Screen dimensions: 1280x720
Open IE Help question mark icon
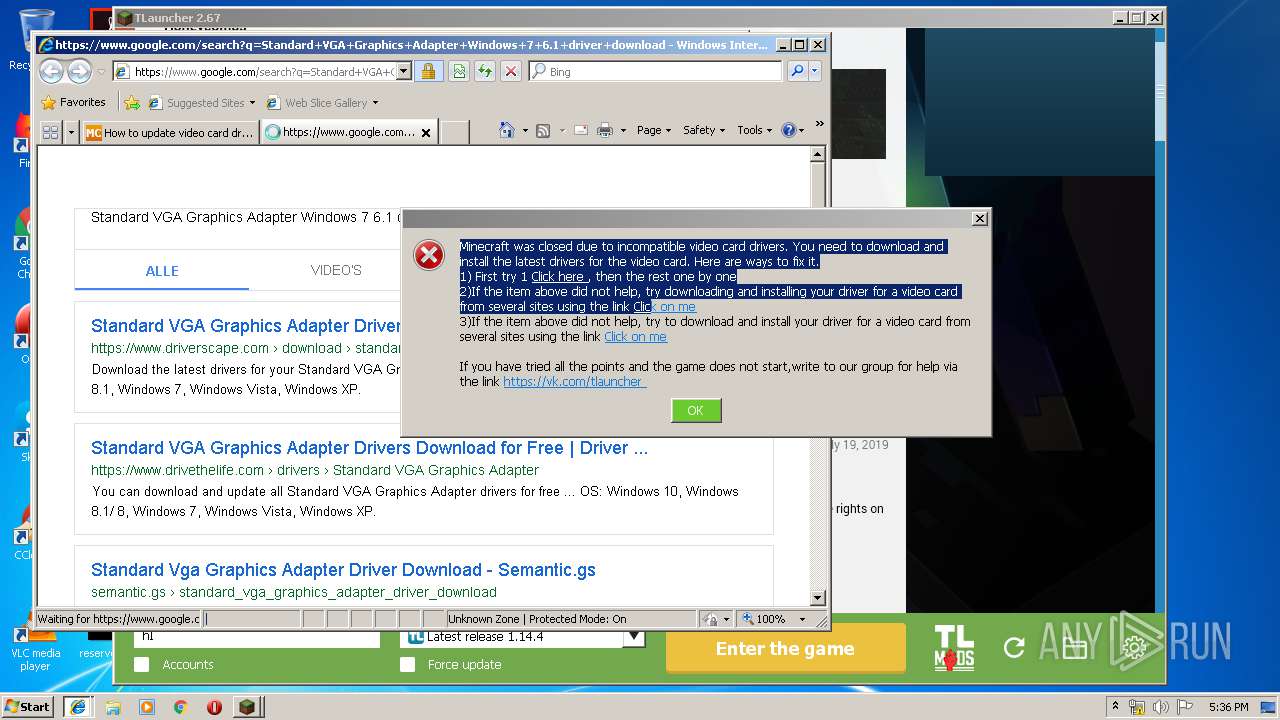[x=788, y=130]
